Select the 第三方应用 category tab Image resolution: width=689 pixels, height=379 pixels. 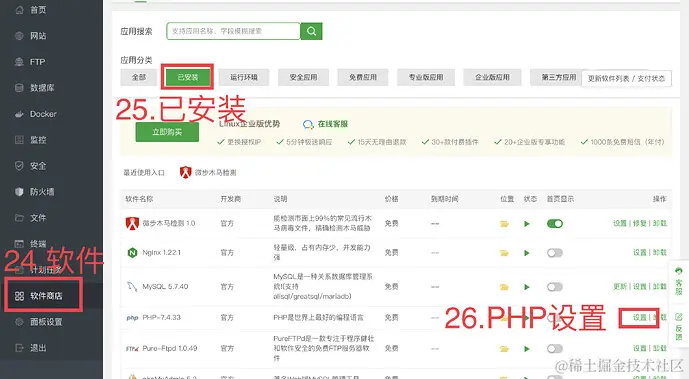click(556, 77)
